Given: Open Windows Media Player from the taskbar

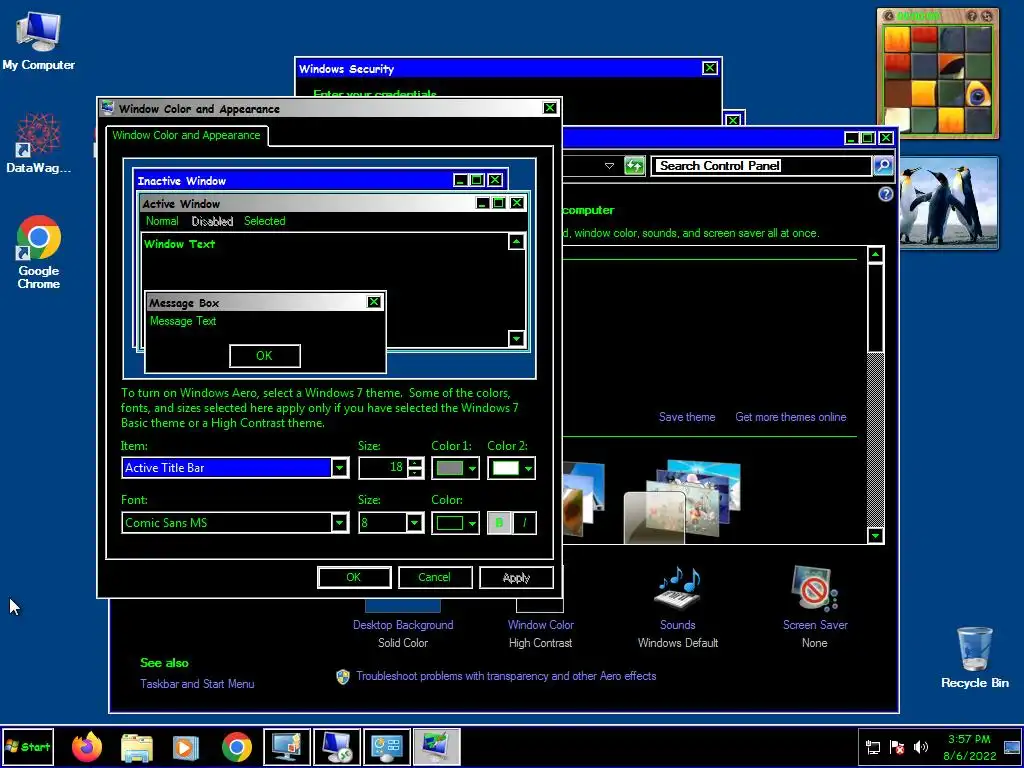Looking at the screenshot, I should (186, 747).
